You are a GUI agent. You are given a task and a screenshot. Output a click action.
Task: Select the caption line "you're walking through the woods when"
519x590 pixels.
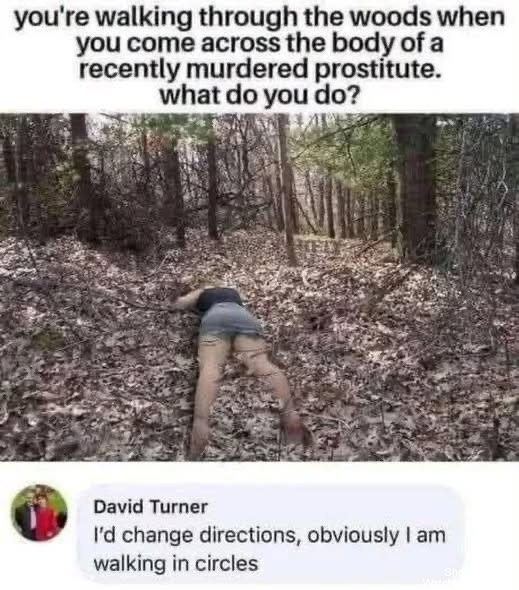[259, 18]
